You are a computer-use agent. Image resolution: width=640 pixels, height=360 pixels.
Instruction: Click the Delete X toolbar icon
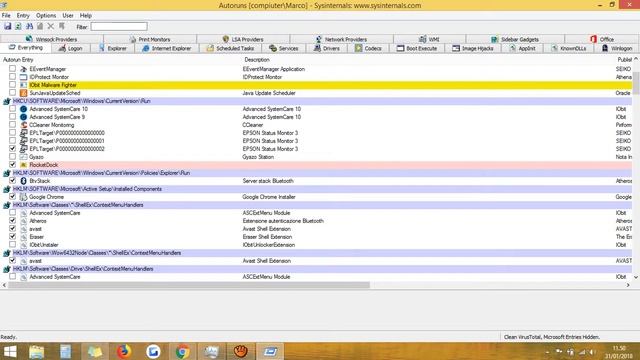(x=51, y=27)
